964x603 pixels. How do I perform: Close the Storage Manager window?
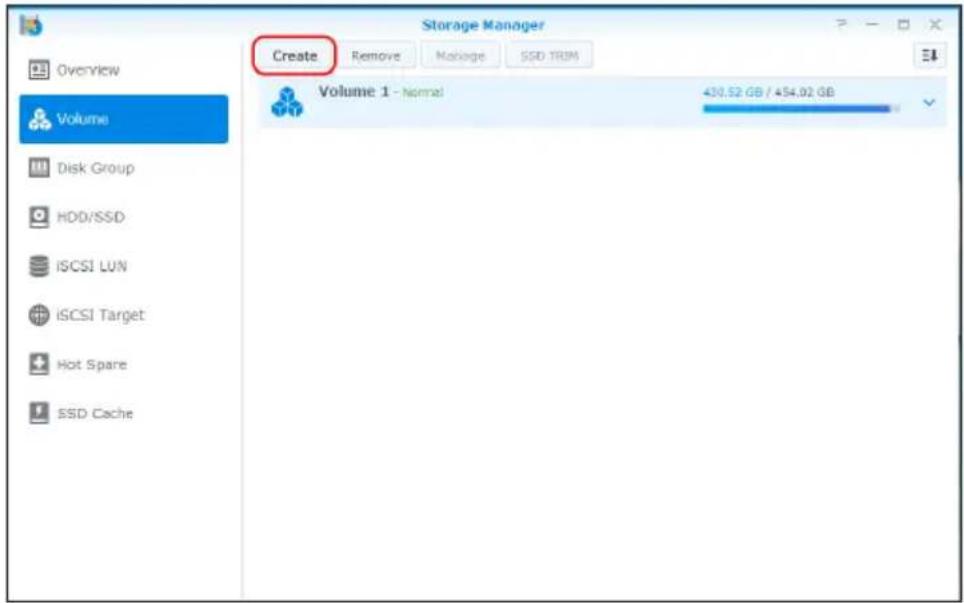935,25
